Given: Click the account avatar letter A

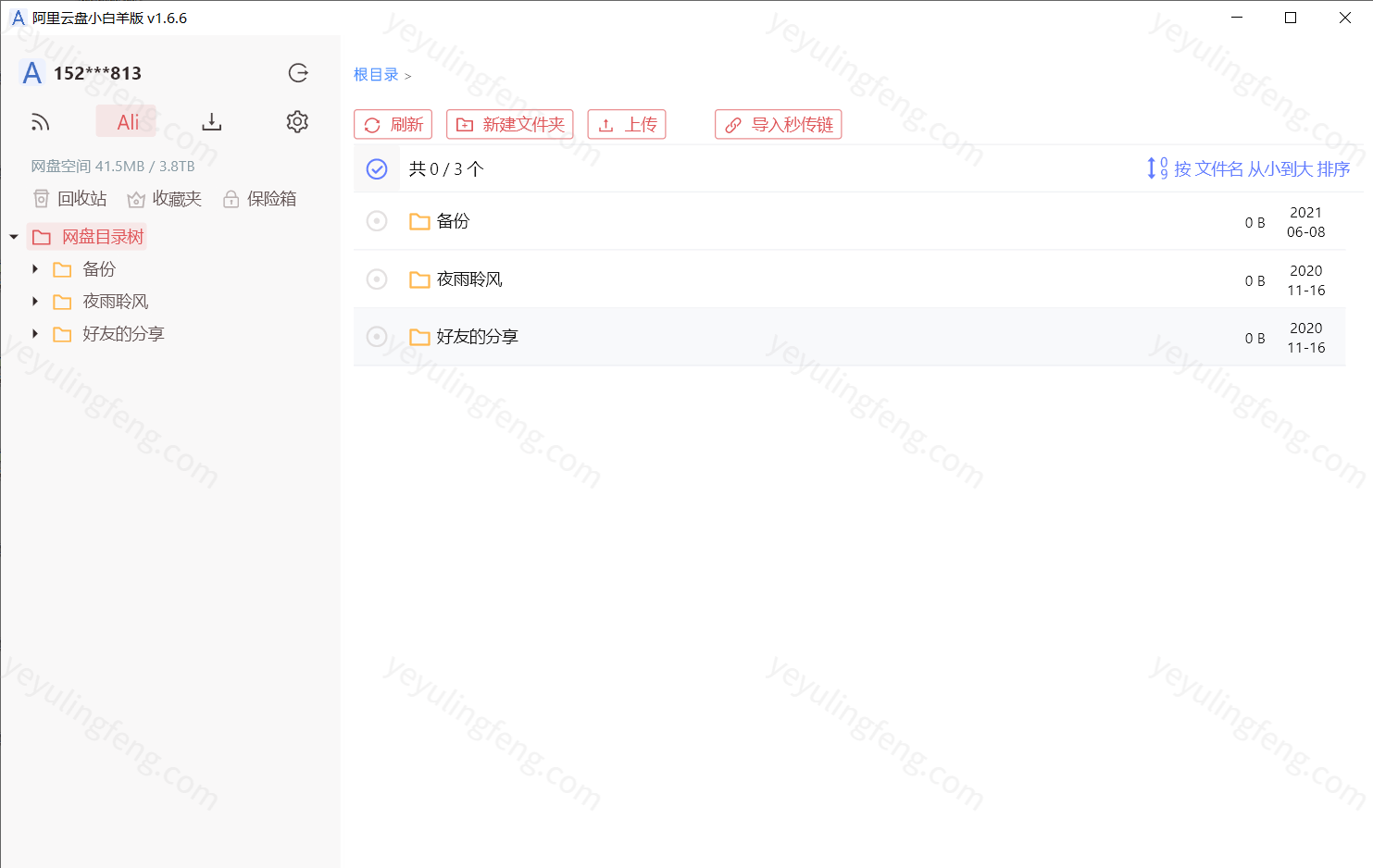Looking at the screenshot, I should [x=32, y=73].
